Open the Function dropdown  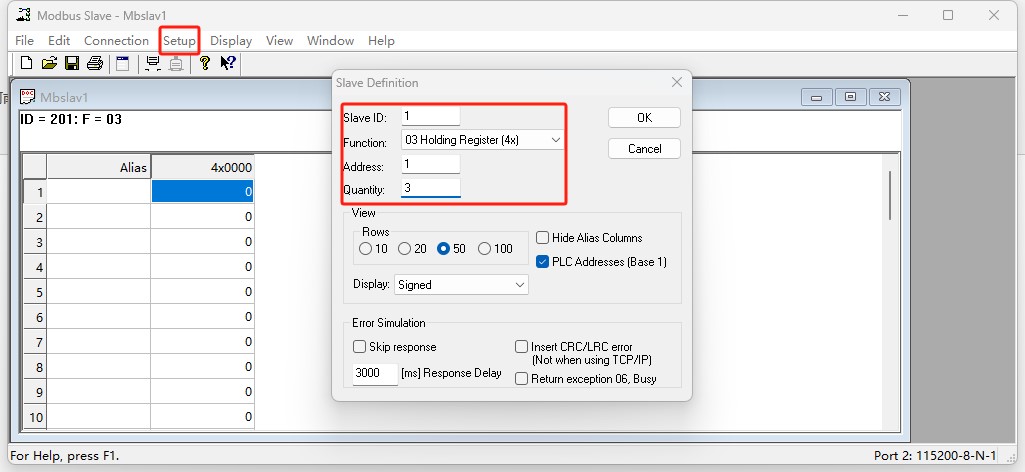(x=482, y=140)
